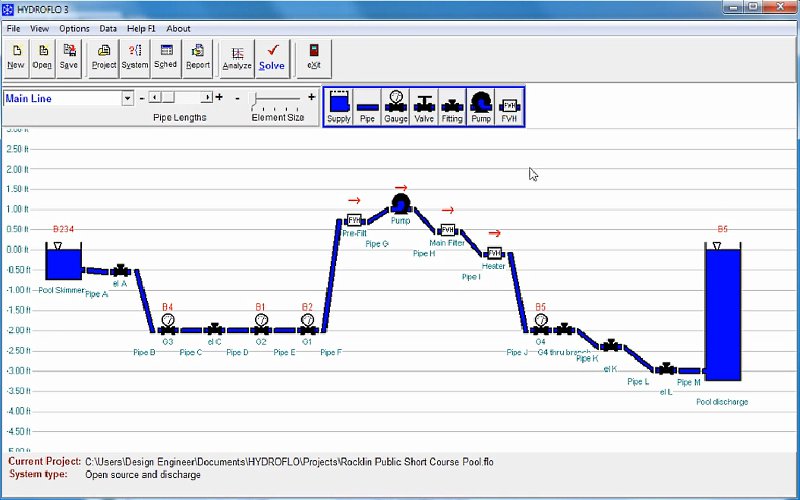The image size is (800, 500).
Task: Select the Heater FVH element
Action: coord(494,253)
